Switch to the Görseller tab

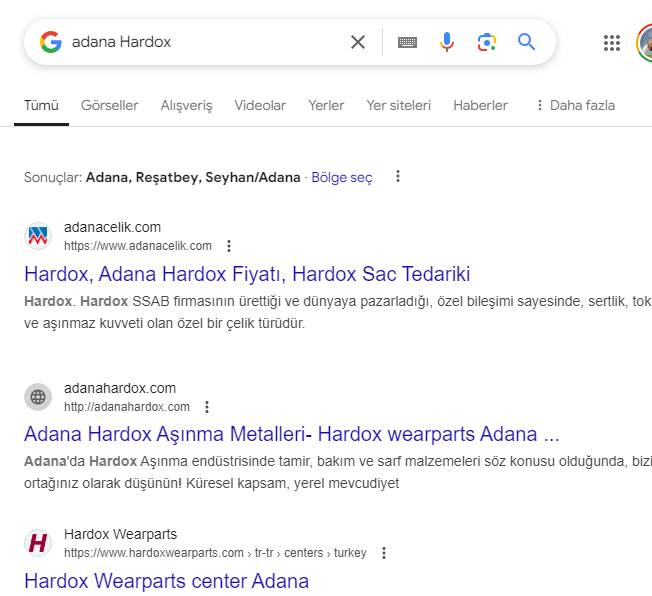pos(109,105)
